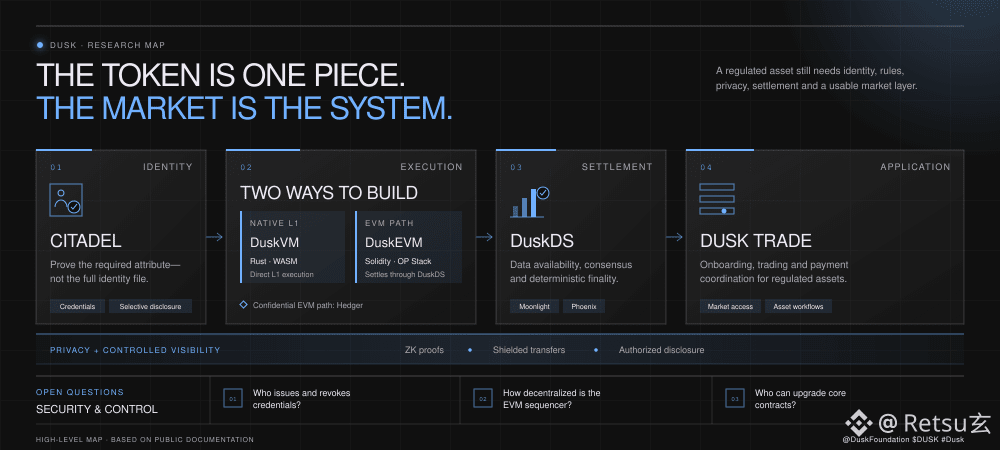
Task: Click the 'TWO WAYS TO BUILD' heading
Action: tap(328, 192)
